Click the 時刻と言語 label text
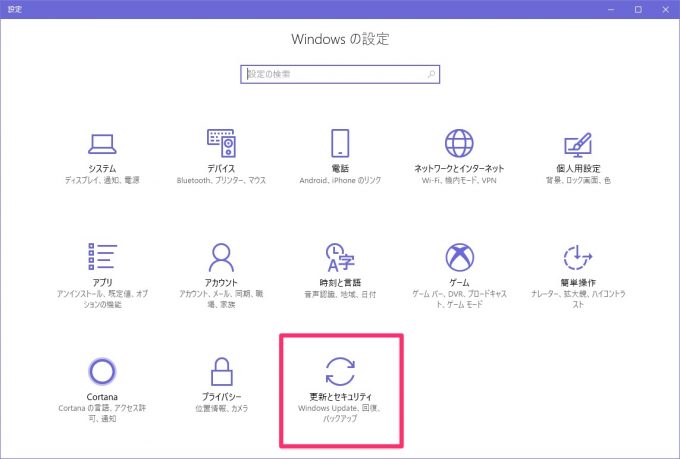The image size is (680, 459). pyautogui.click(x=340, y=282)
